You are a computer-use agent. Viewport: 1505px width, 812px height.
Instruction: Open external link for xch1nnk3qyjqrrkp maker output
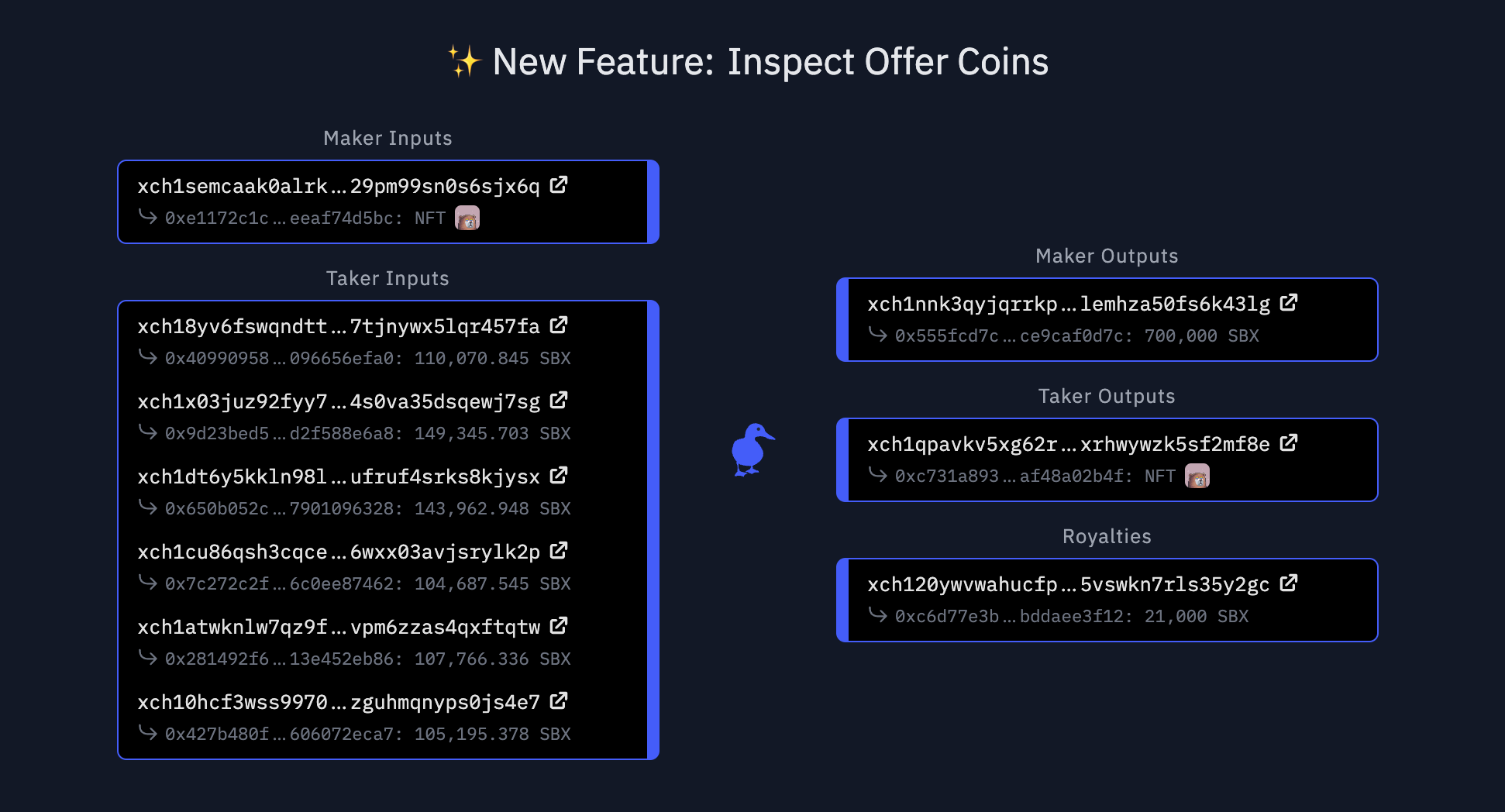1289,303
